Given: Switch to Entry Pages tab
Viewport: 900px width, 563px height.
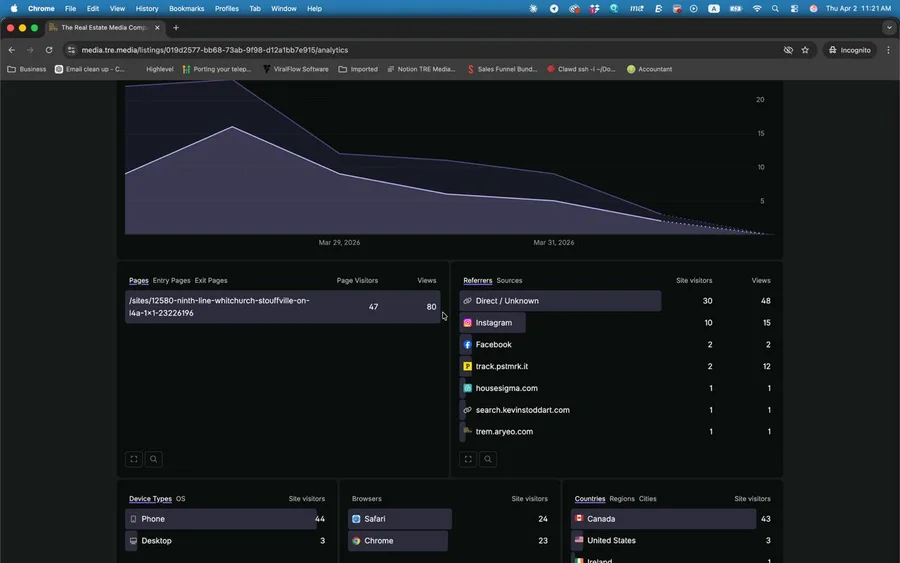Looking at the screenshot, I should click(x=171, y=281).
